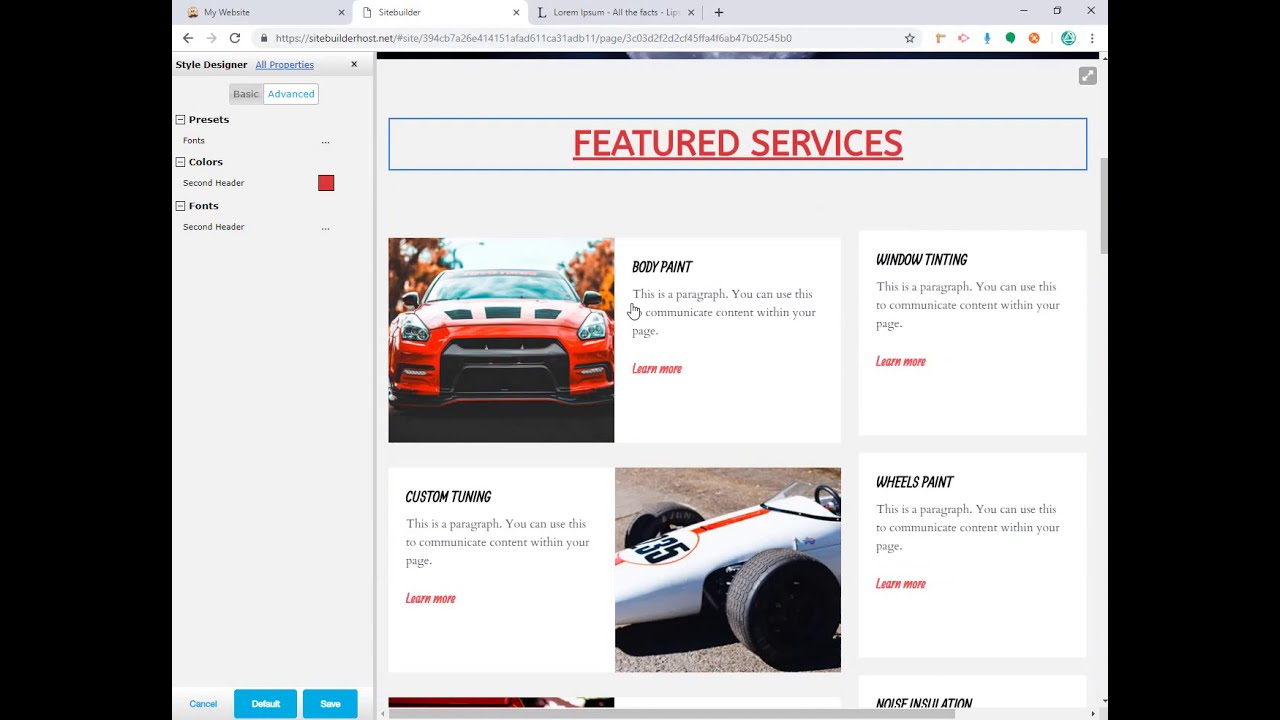Click the red sports car image
The image size is (1280, 720).
(x=501, y=340)
